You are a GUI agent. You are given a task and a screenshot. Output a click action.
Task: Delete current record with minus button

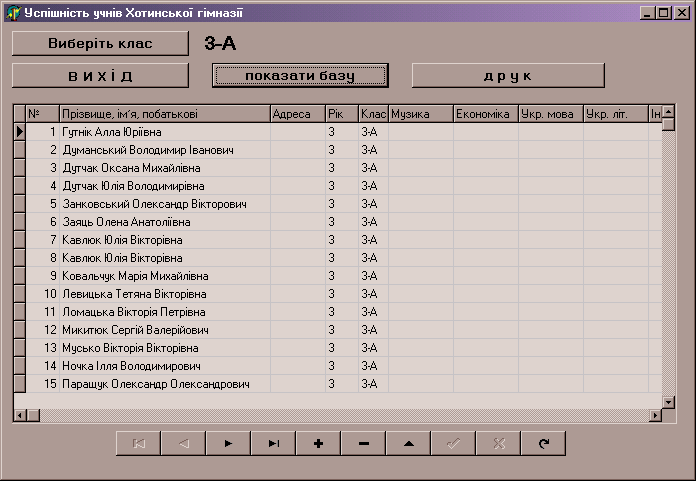364,443
